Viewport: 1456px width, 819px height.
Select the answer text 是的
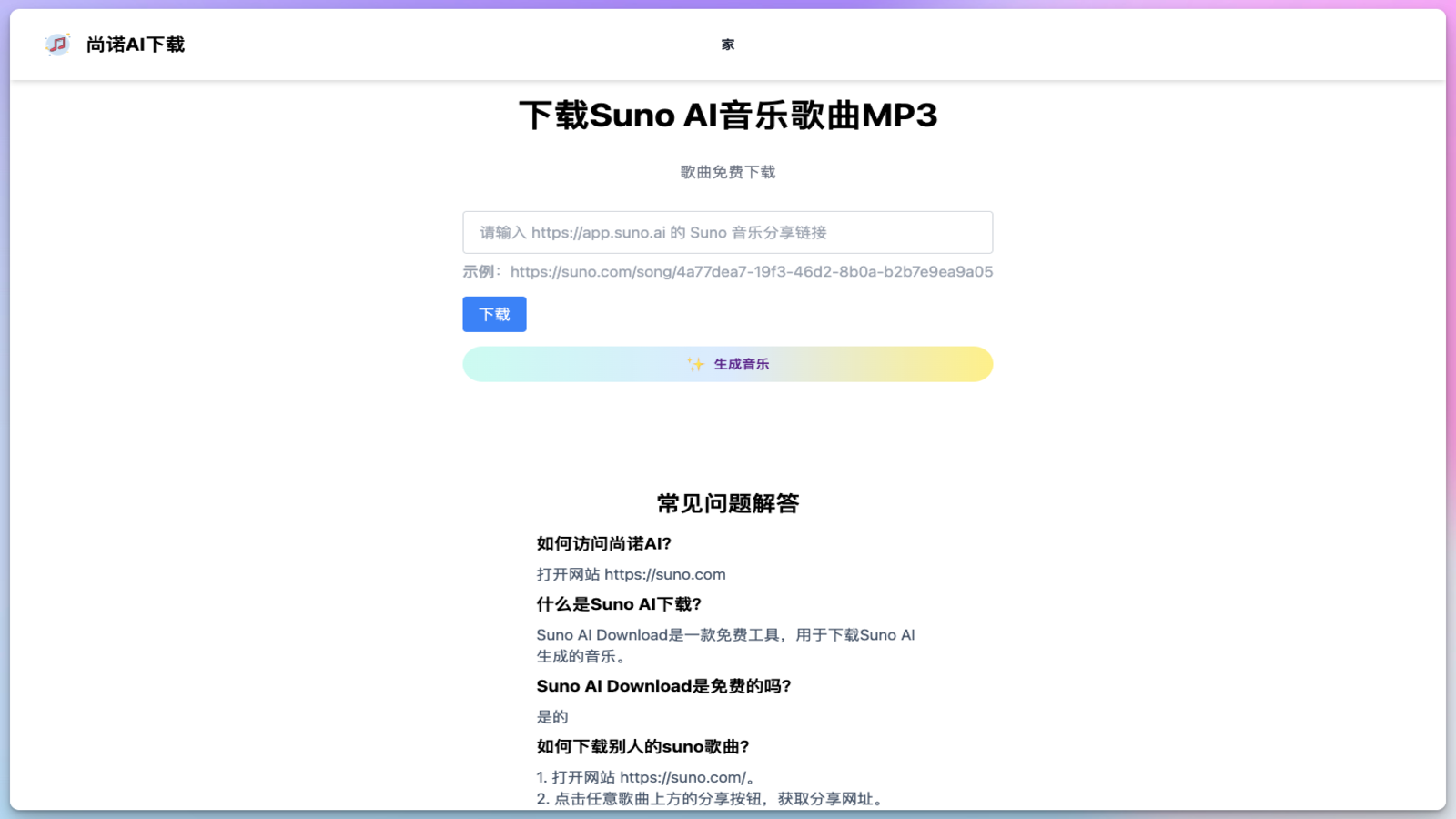pos(551,716)
